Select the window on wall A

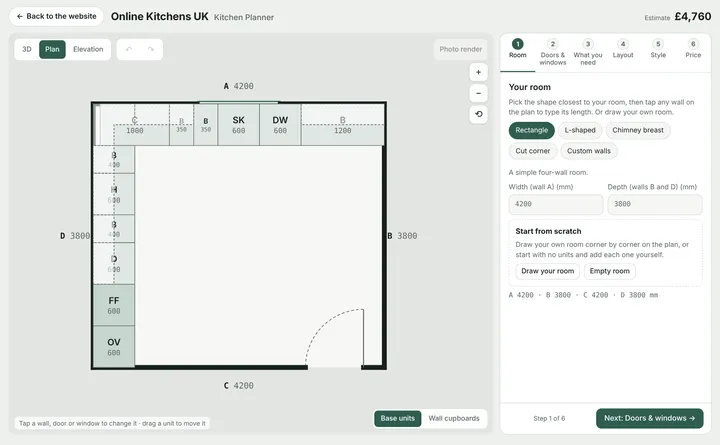coord(238,102)
